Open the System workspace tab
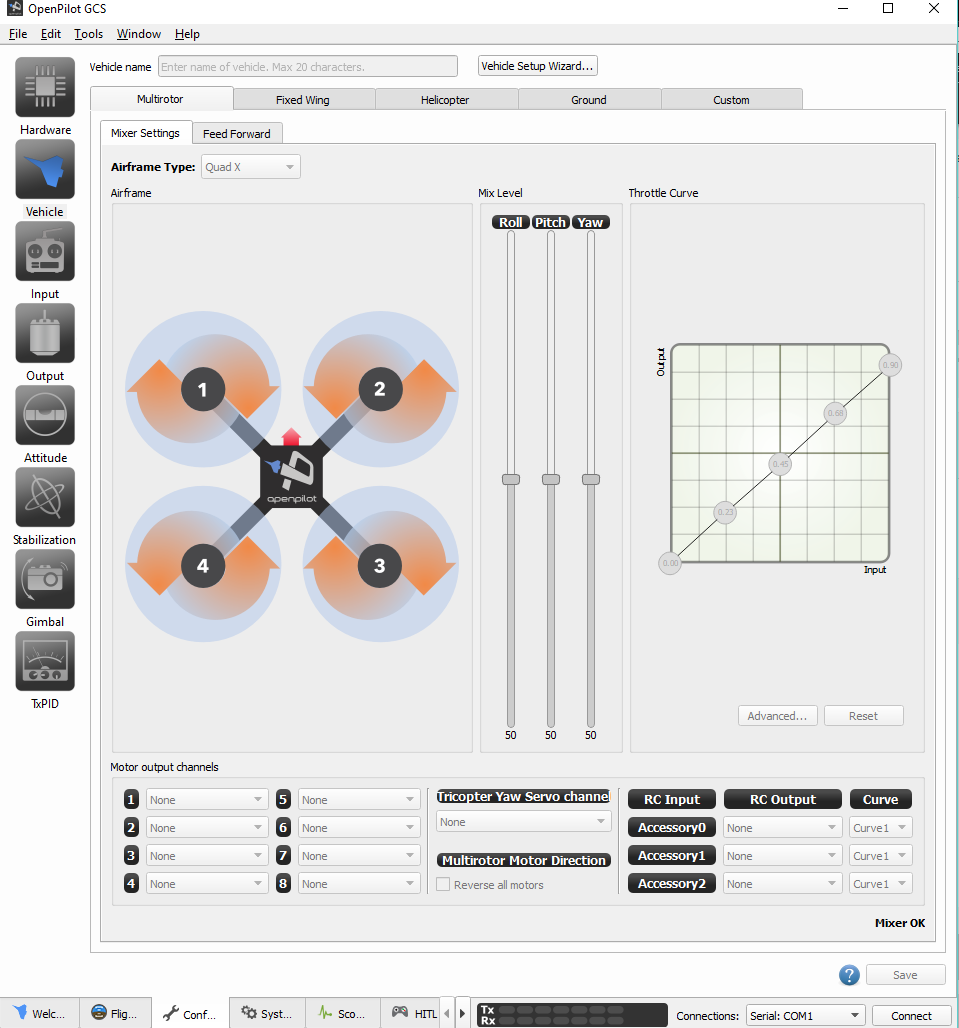Viewport: 959px width, 1028px height. pyautogui.click(x=266, y=1014)
